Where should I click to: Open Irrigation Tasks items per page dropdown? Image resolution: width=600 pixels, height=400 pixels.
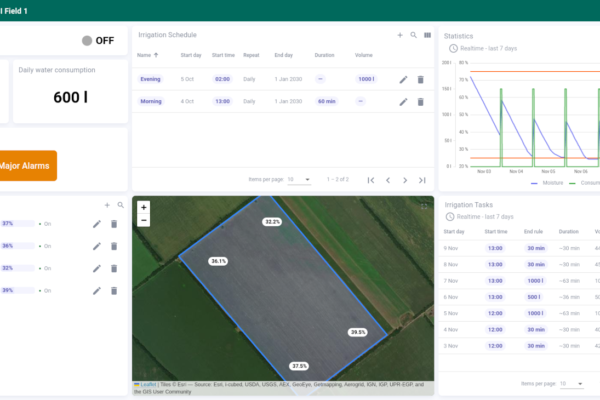pyautogui.click(x=571, y=384)
